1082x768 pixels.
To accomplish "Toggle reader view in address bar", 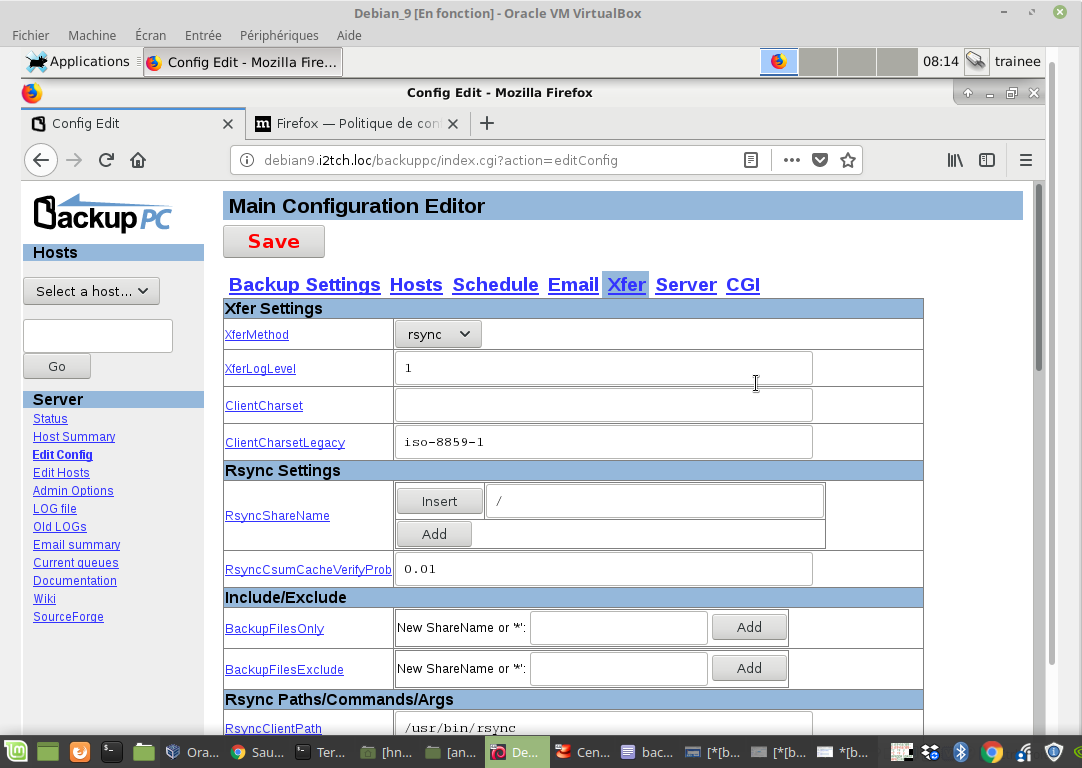I will click(751, 160).
